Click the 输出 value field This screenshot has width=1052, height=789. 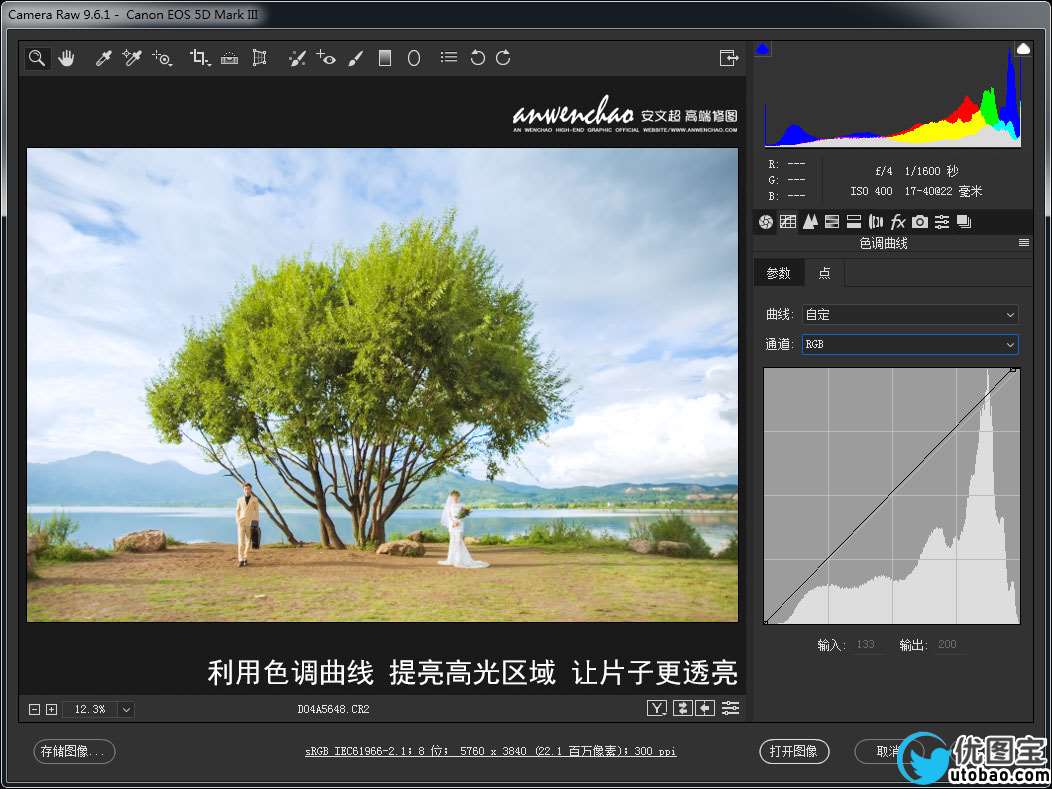pos(951,644)
